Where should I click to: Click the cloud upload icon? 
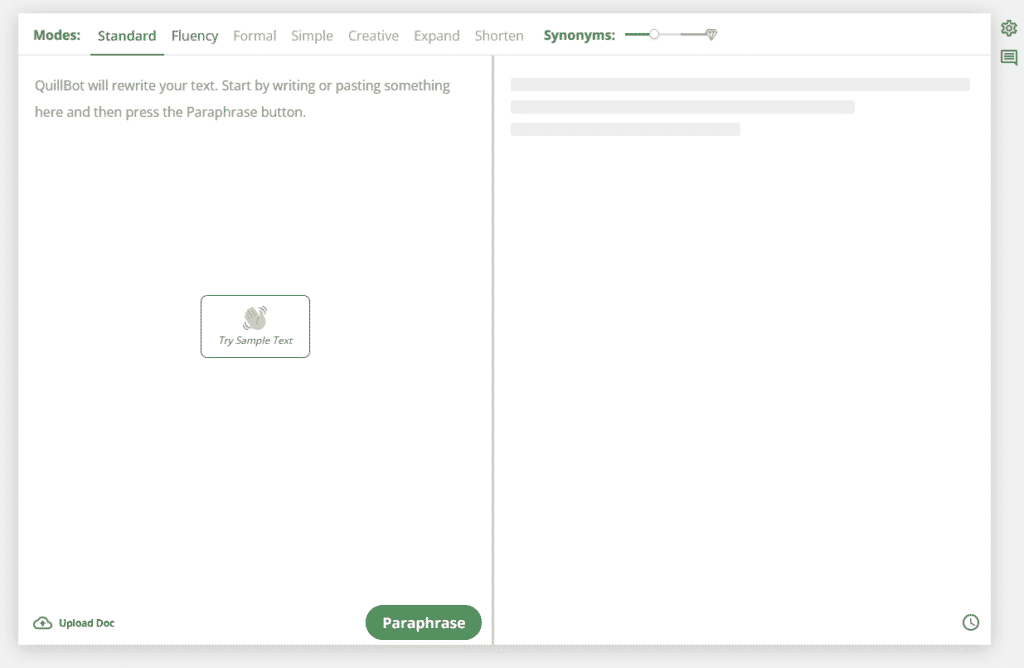click(42, 623)
